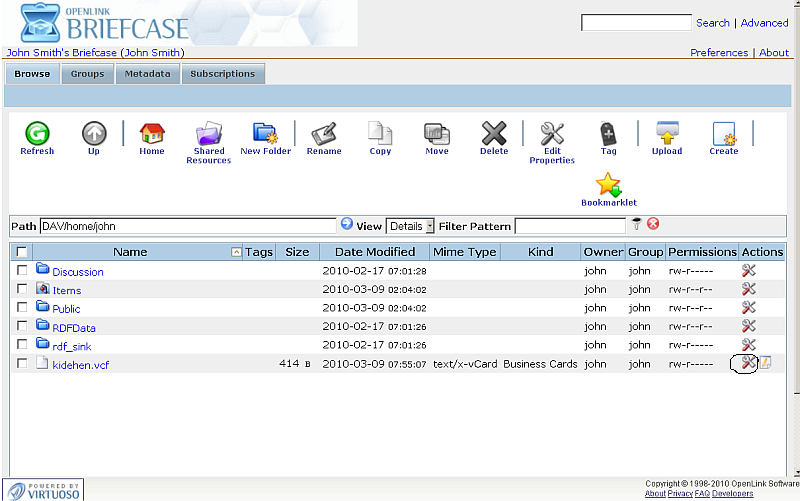This screenshot has height=501, width=800.
Task: Open the Upload tool
Action: 667,134
